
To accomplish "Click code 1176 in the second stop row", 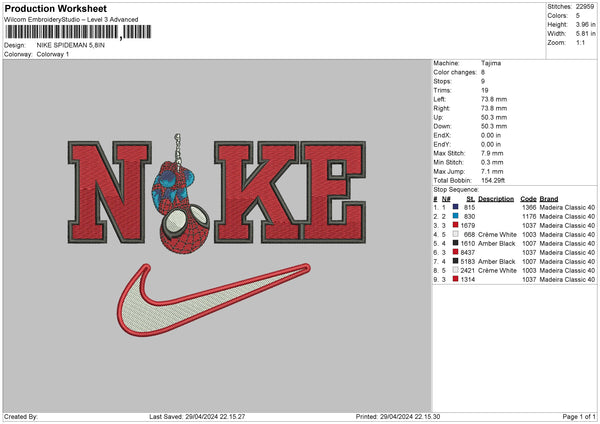I will (529, 216).
